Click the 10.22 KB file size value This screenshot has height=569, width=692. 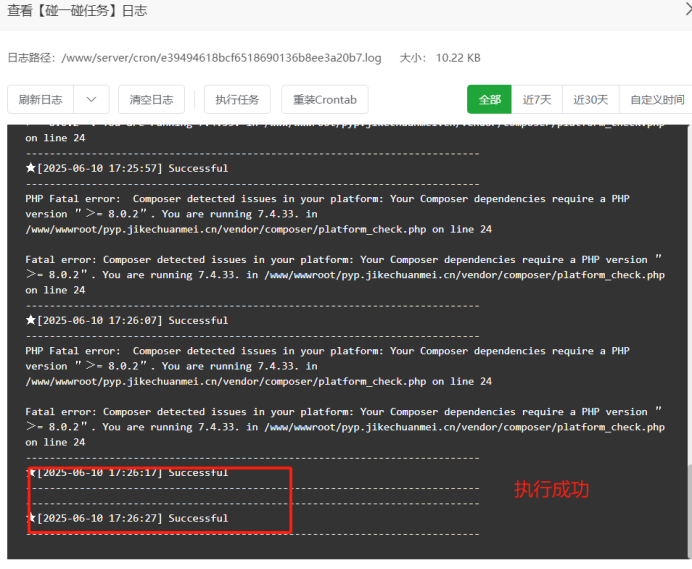[x=458, y=58]
